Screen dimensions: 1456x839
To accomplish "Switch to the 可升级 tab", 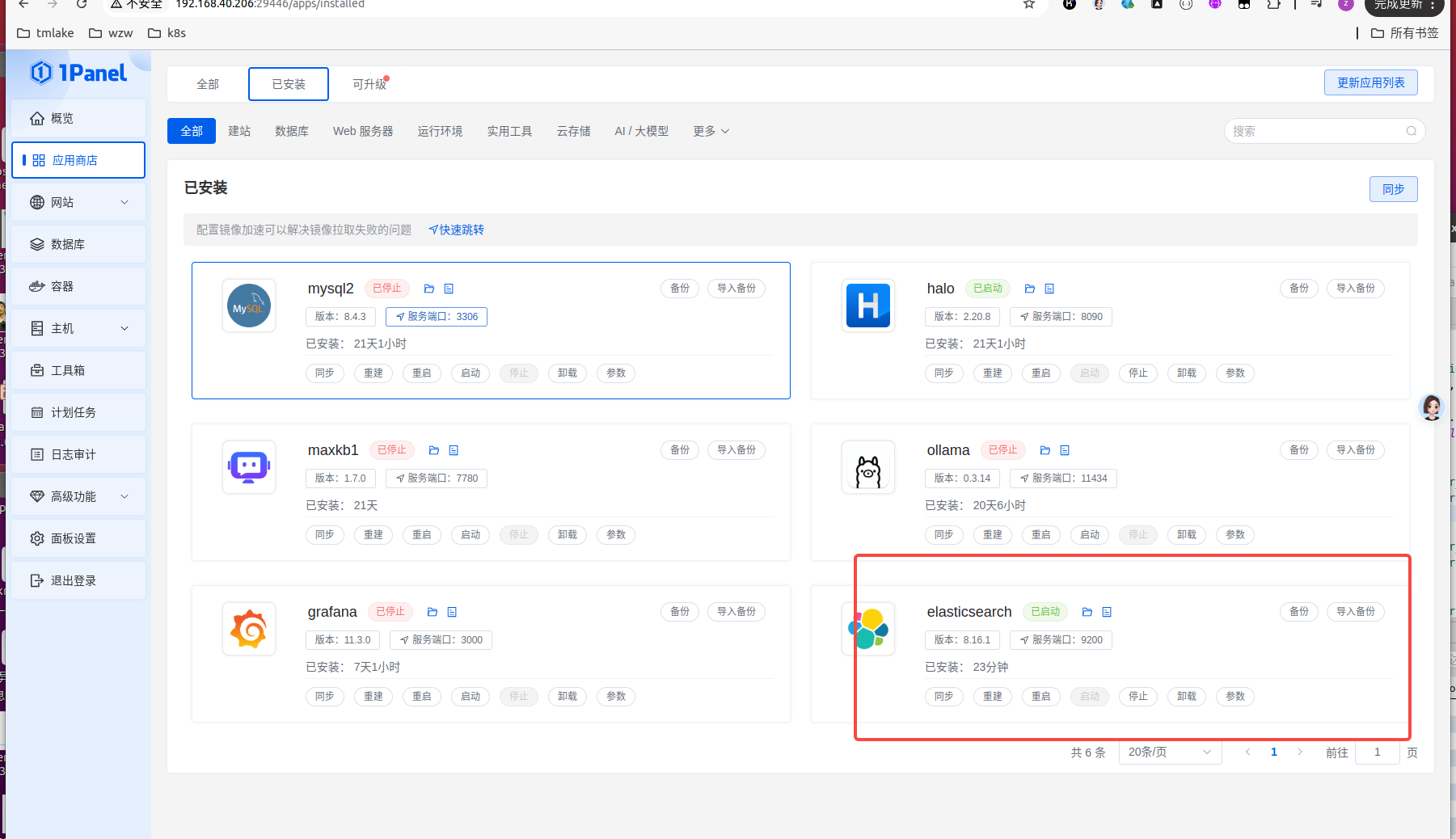I will pyautogui.click(x=369, y=84).
